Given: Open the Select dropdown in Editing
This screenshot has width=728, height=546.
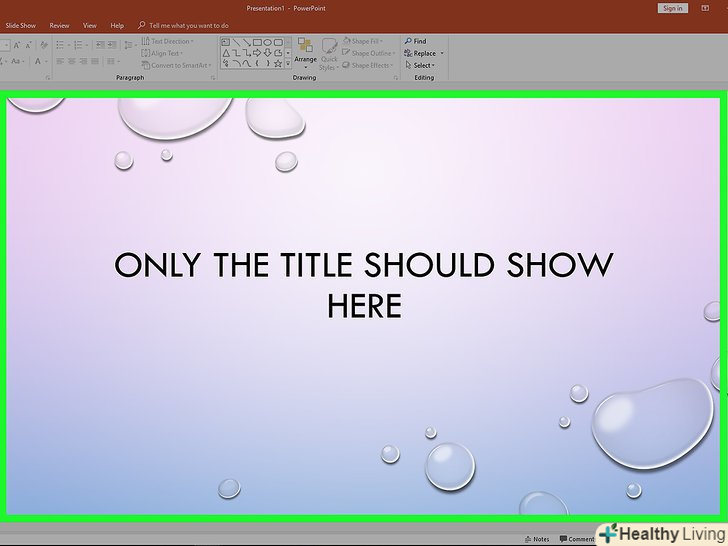Looking at the screenshot, I should click(x=420, y=65).
